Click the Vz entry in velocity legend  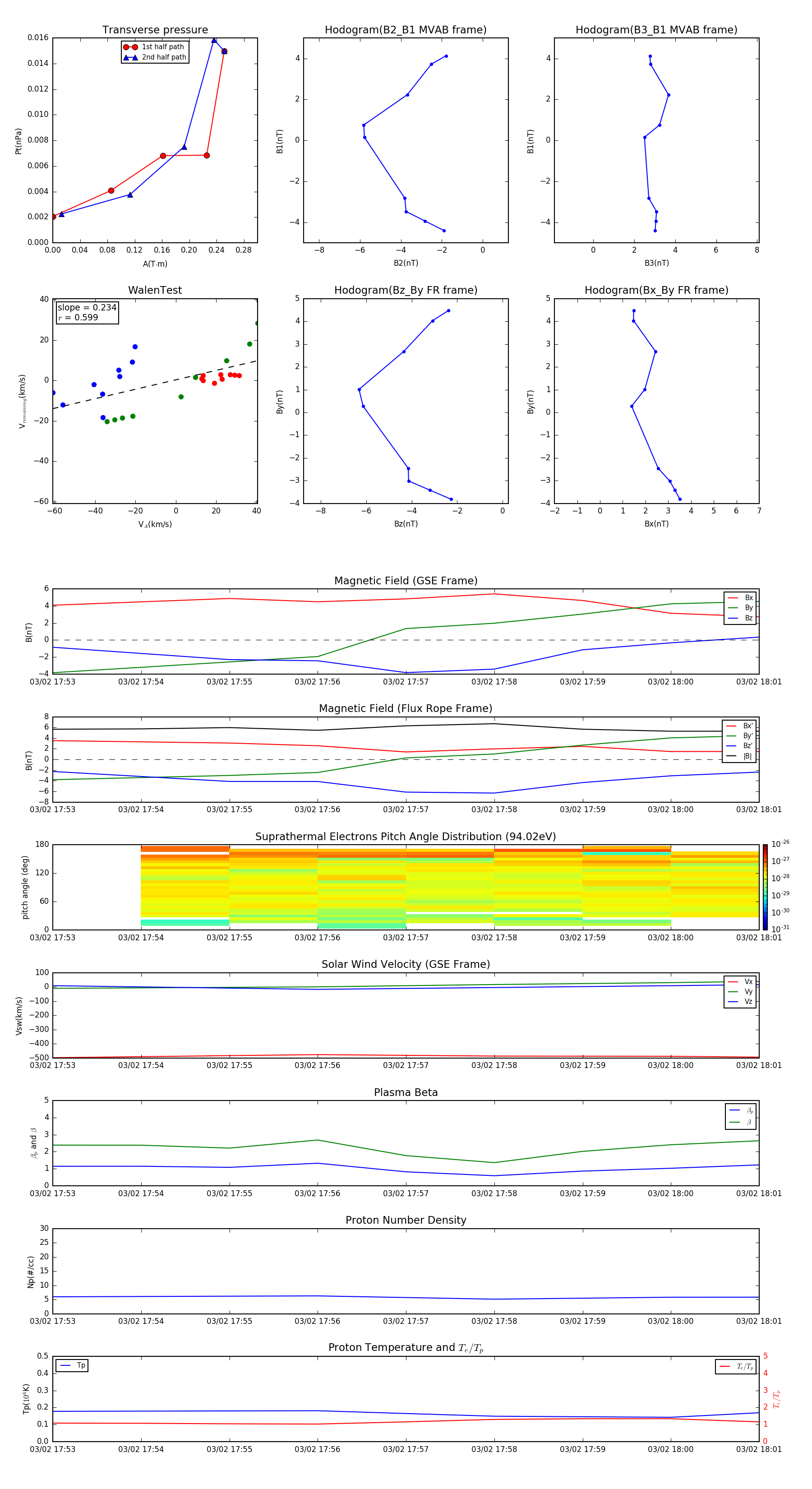click(x=740, y=1002)
